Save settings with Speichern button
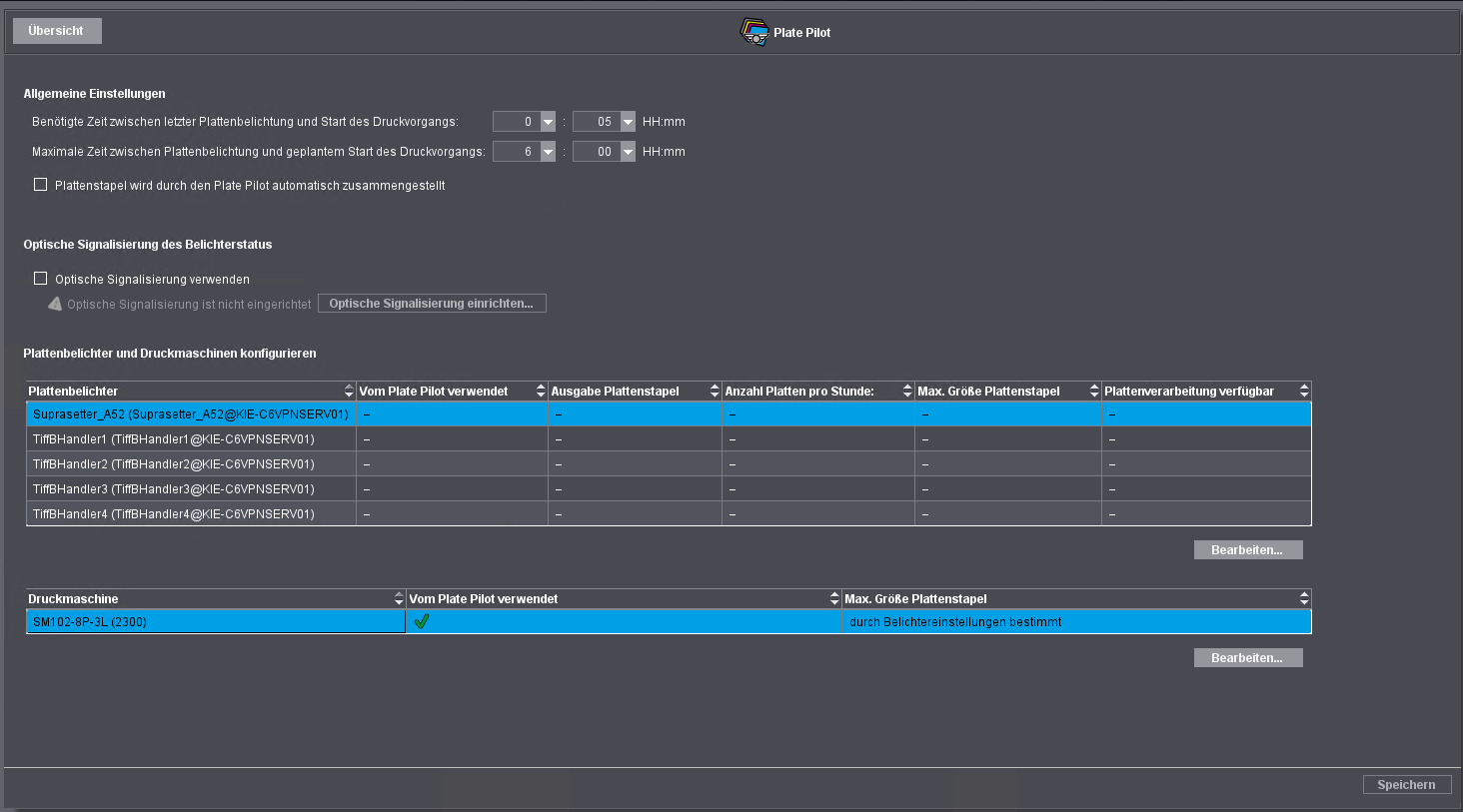 1406,785
